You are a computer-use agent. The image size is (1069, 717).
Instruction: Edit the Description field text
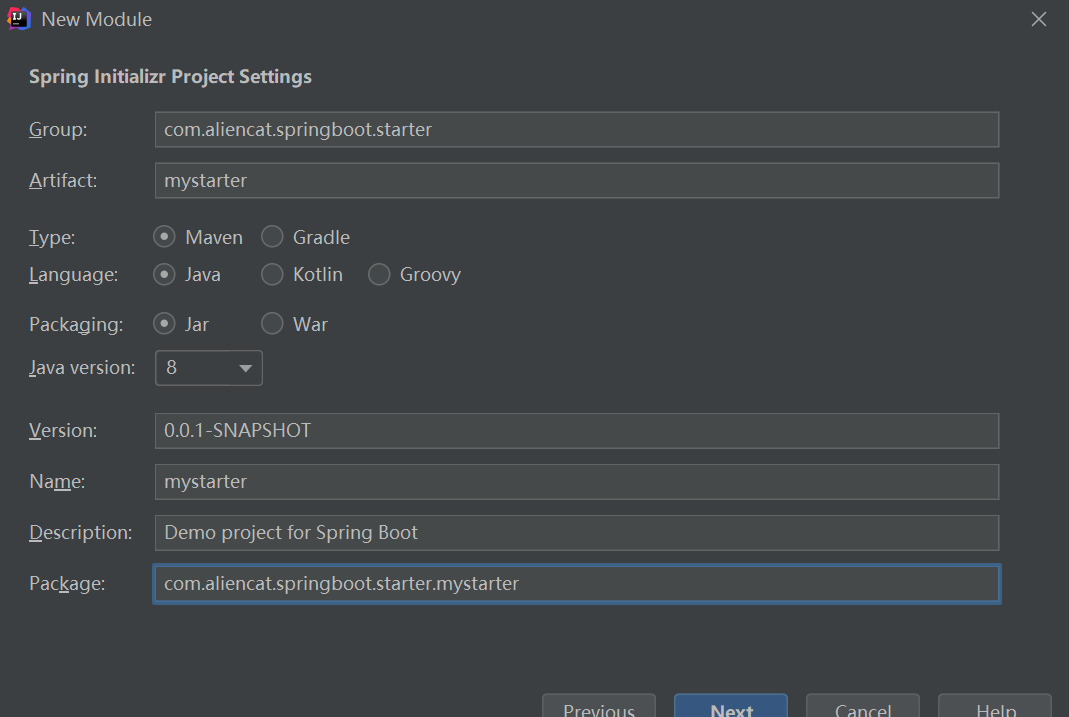pyautogui.click(x=577, y=533)
